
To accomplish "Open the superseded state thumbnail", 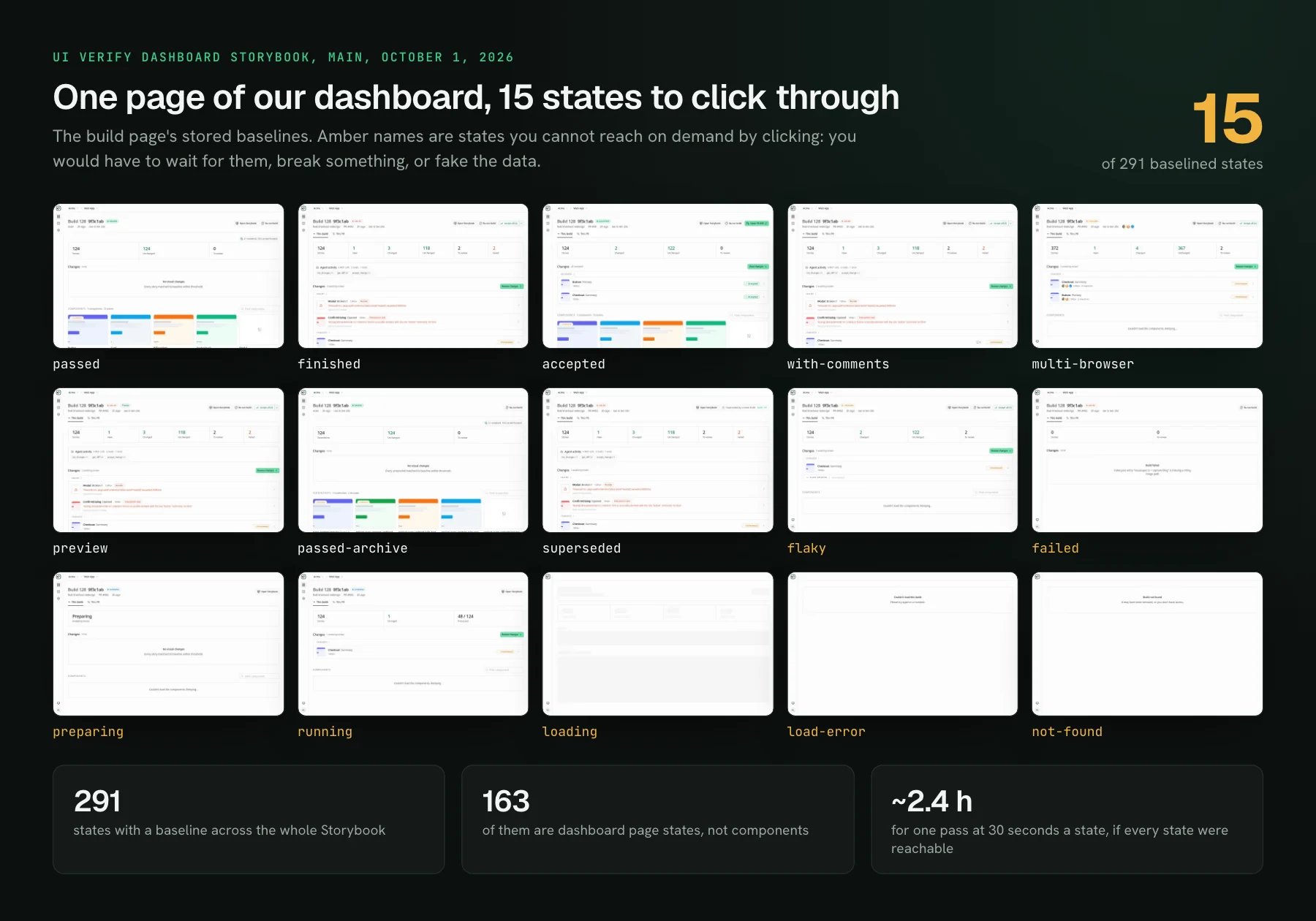I will [x=658, y=460].
